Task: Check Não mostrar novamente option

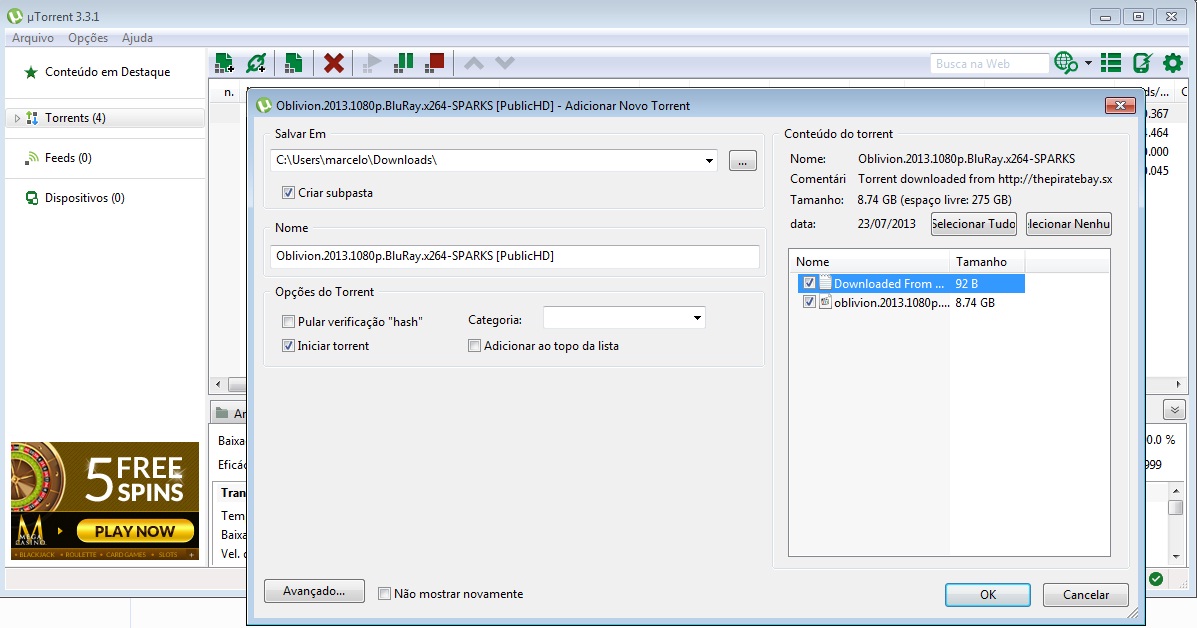Action: 385,594
